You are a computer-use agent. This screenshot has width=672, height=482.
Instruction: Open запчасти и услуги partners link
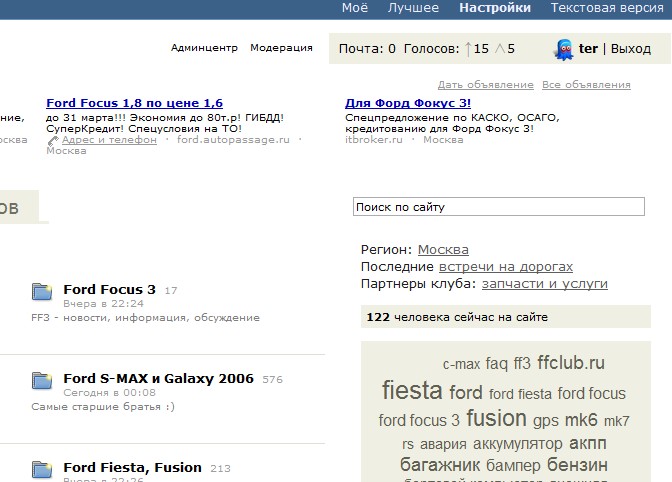click(545, 284)
